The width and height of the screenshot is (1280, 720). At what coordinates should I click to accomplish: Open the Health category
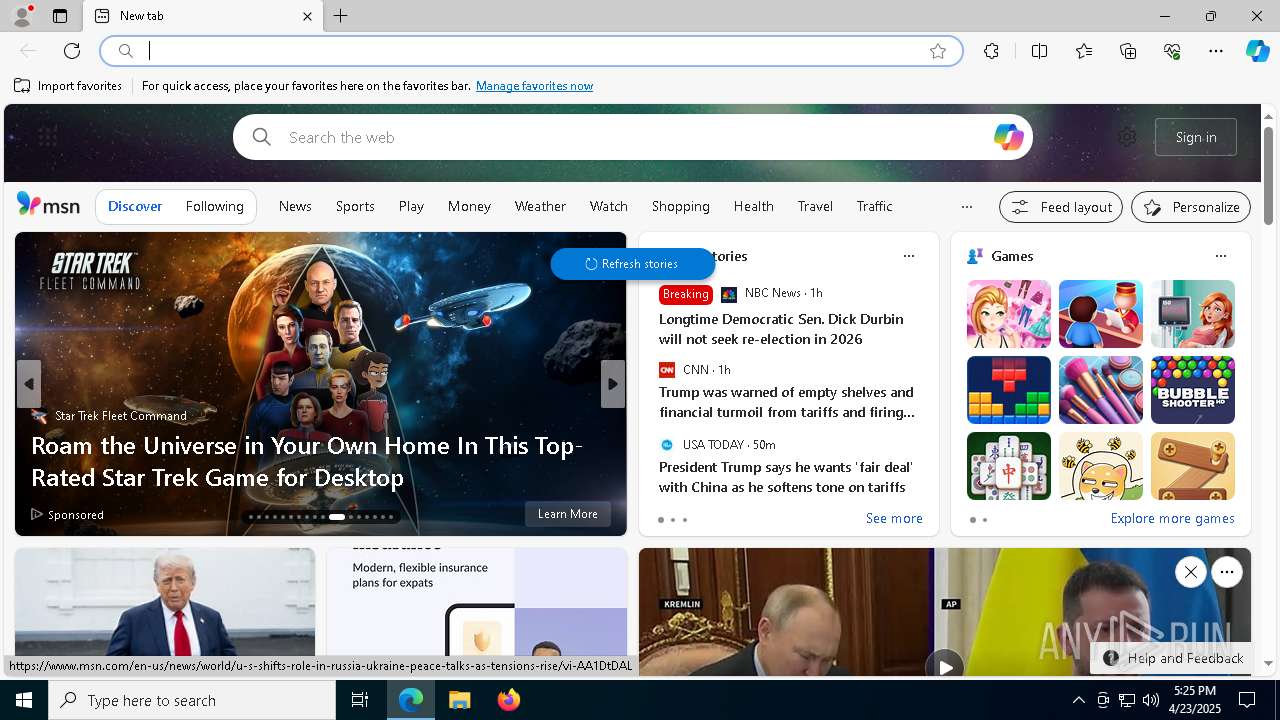coord(753,206)
